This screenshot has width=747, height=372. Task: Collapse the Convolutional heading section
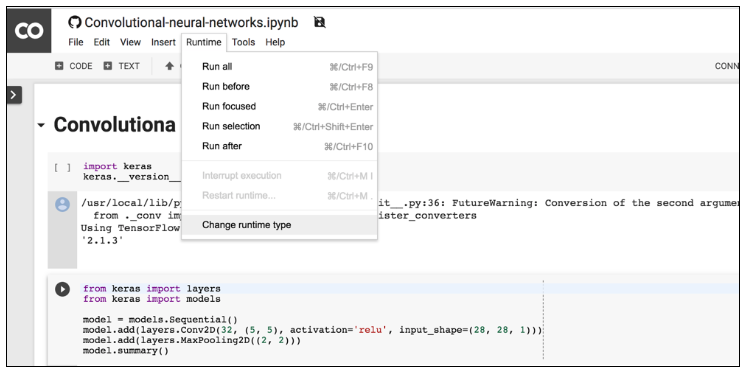tap(41, 125)
